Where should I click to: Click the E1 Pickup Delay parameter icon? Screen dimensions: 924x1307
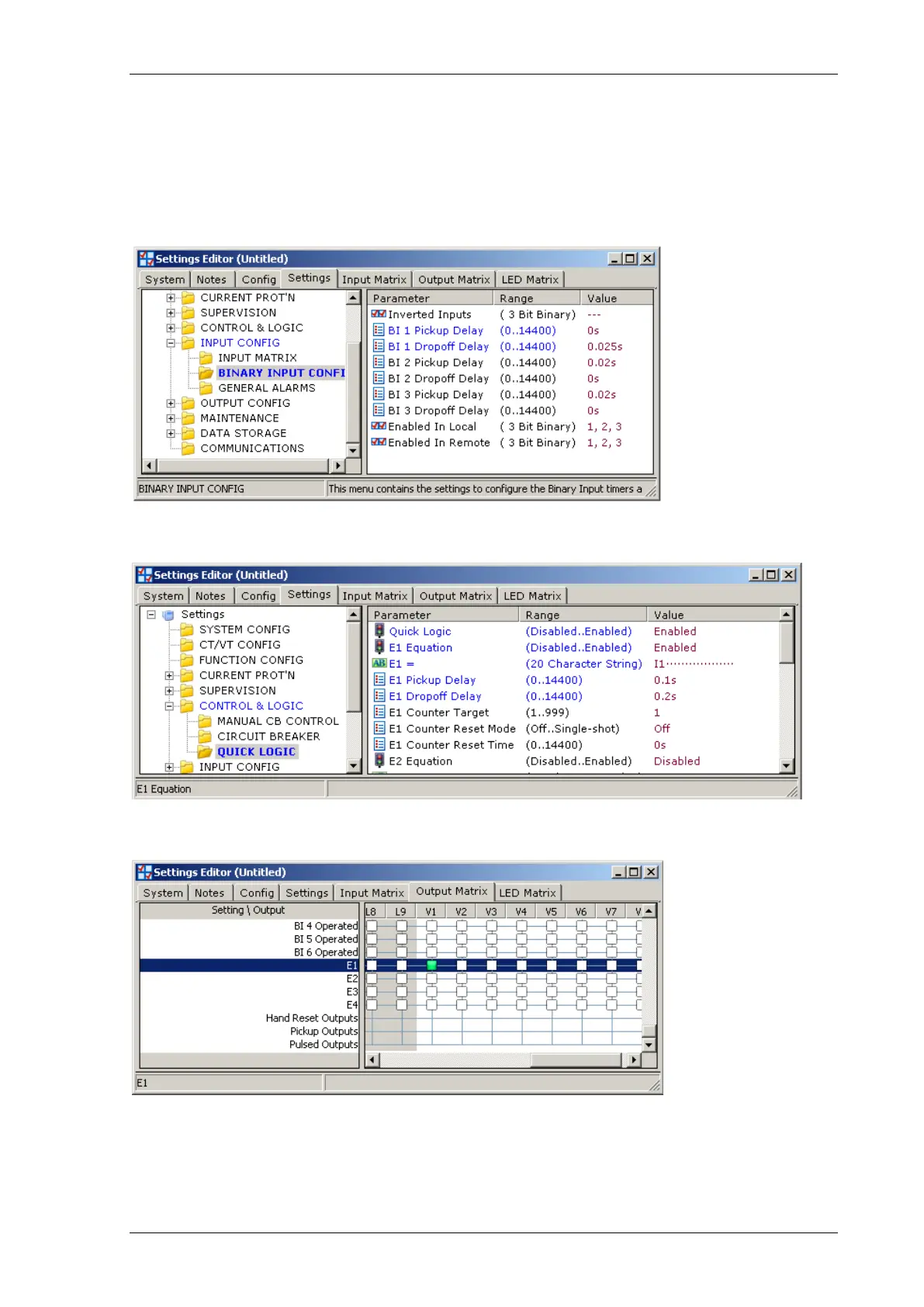(379, 680)
